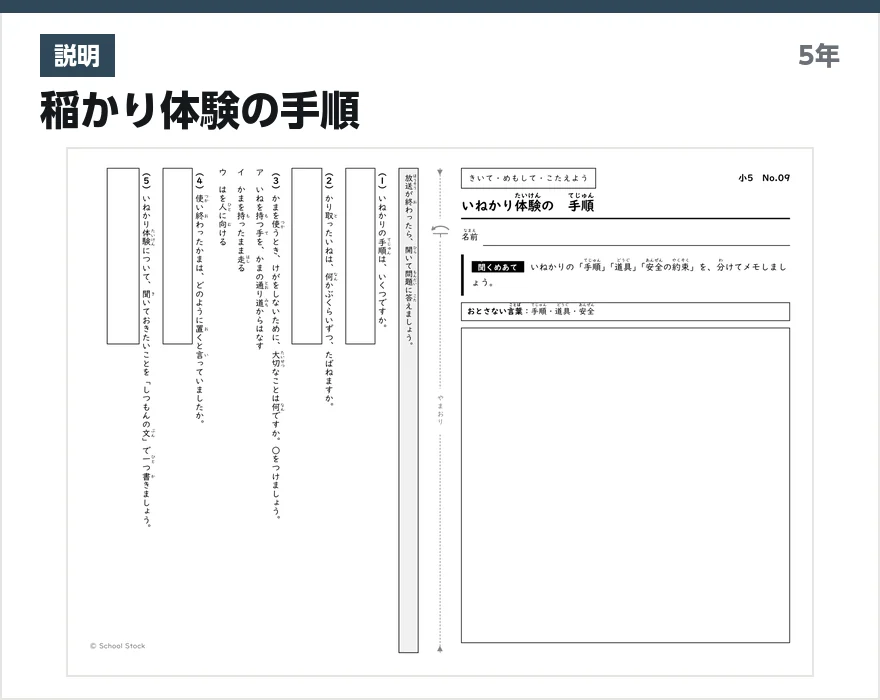Click question (4) 使い終わったかまは text
880x700 pixels.
tap(200, 298)
